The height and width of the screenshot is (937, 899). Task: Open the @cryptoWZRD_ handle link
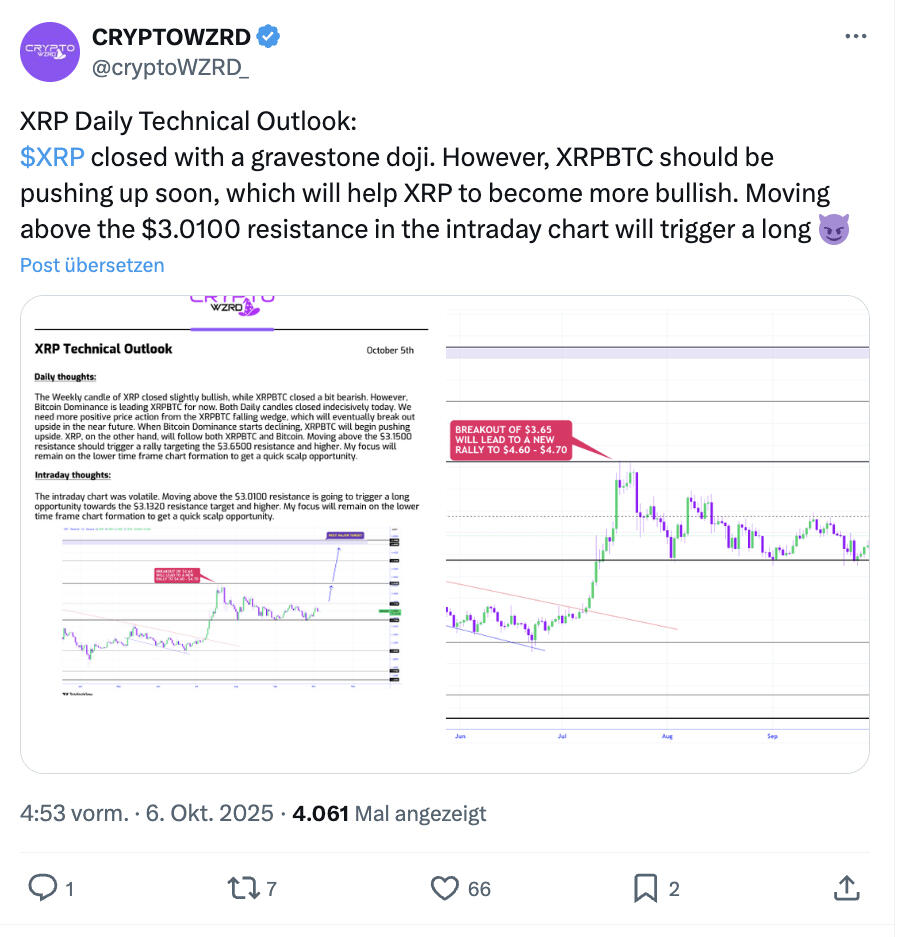pyautogui.click(x=171, y=68)
